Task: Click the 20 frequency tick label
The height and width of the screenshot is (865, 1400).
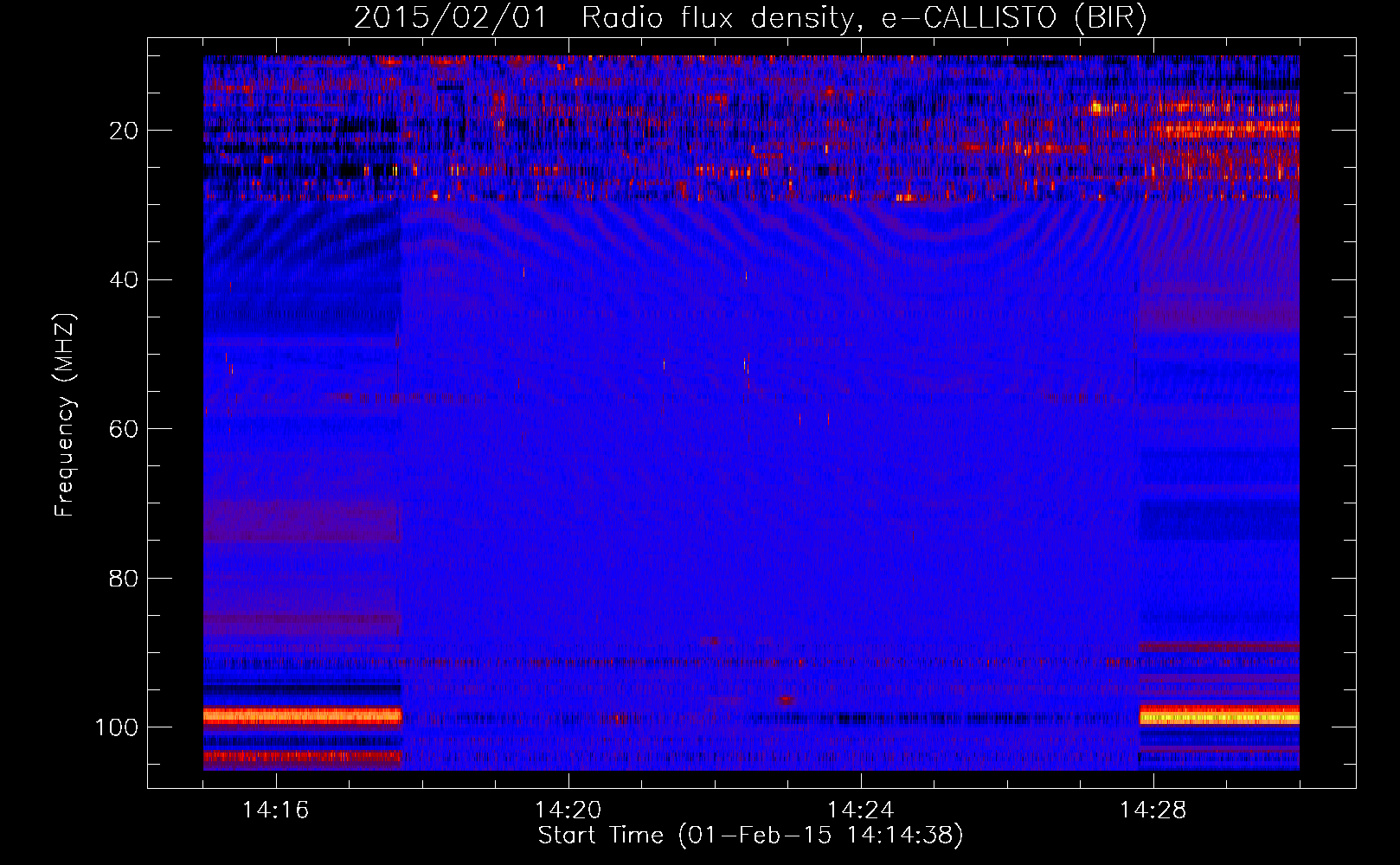Action: pos(124,131)
